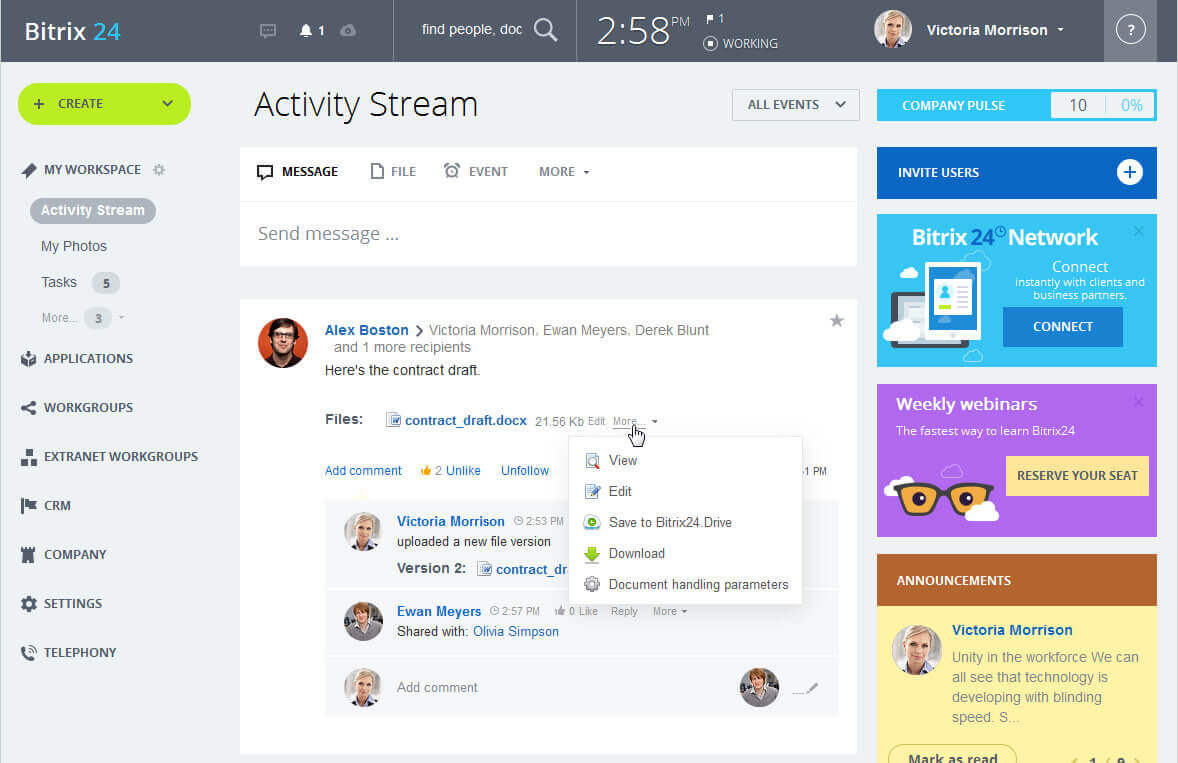The width and height of the screenshot is (1178, 763).
Task: Open Olivia Simpson profile link
Action: pyautogui.click(x=515, y=632)
